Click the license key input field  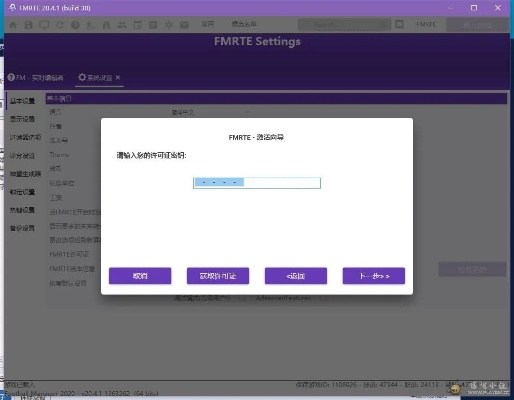[x=257, y=183]
